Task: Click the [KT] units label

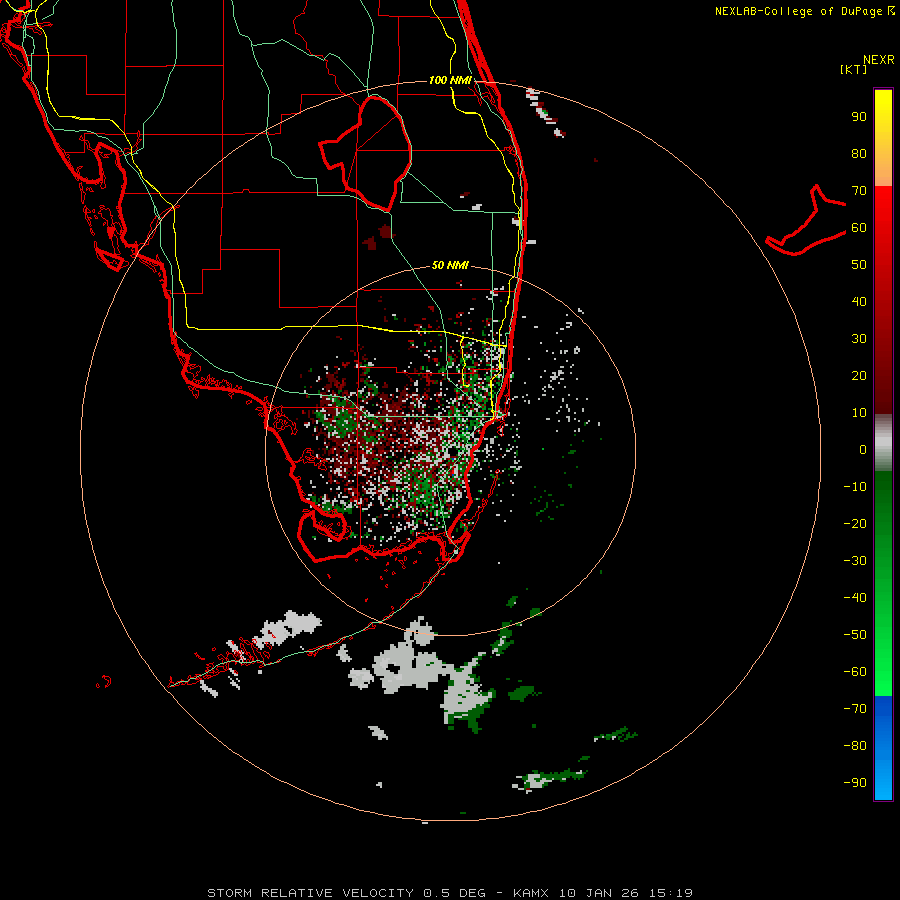Action: tap(854, 69)
